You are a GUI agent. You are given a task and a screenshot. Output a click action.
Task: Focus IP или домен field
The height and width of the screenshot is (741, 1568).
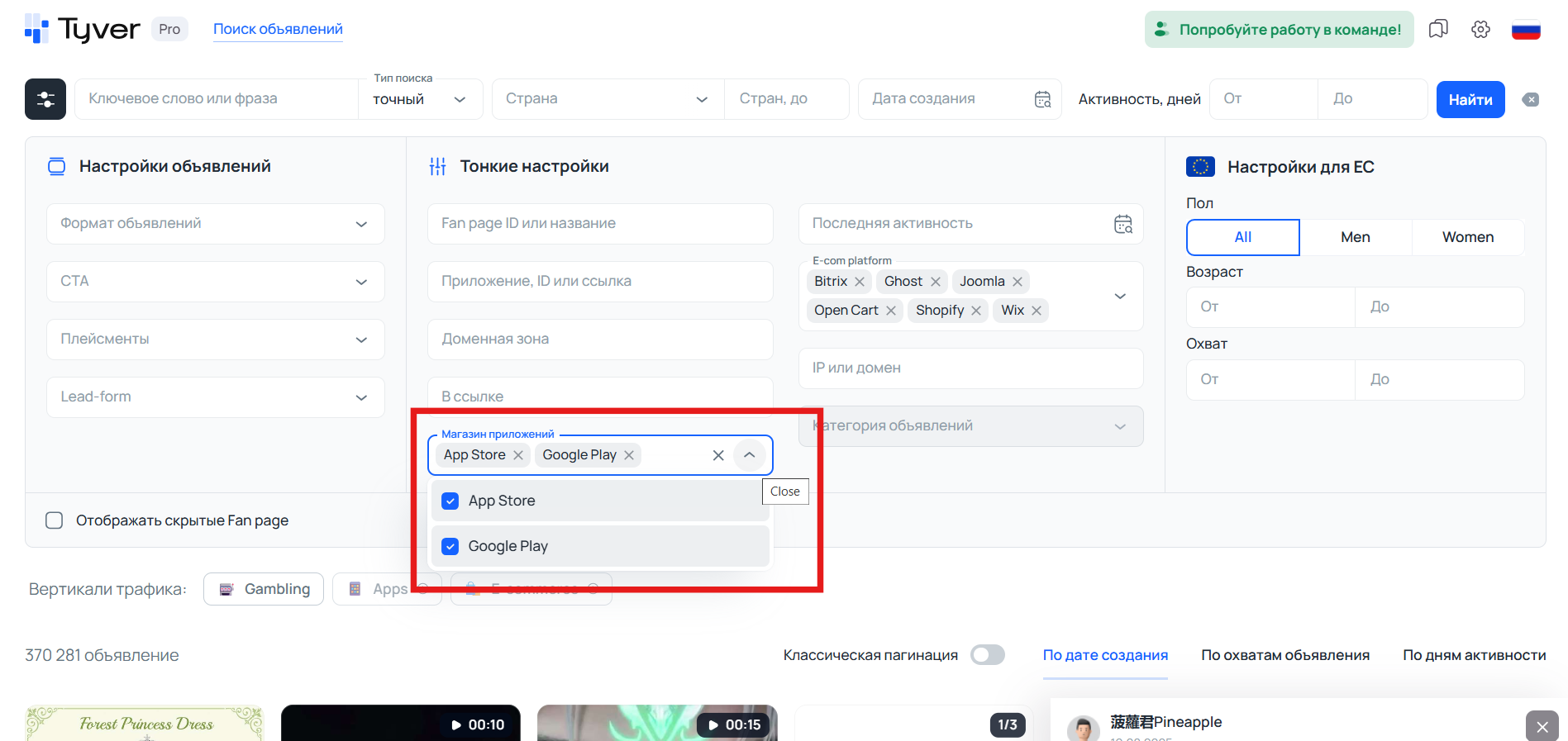click(971, 368)
